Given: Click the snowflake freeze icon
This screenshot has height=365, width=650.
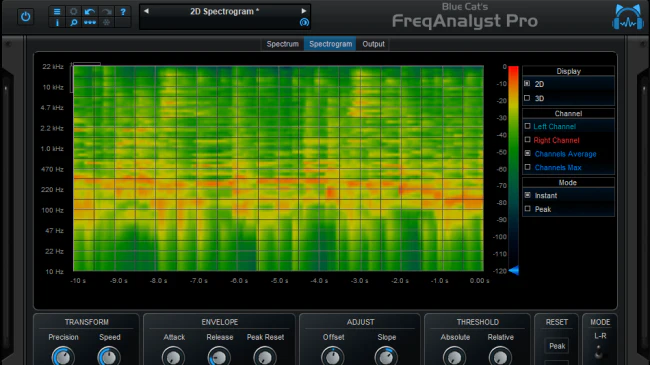Looking at the screenshot, I should coord(107,22).
